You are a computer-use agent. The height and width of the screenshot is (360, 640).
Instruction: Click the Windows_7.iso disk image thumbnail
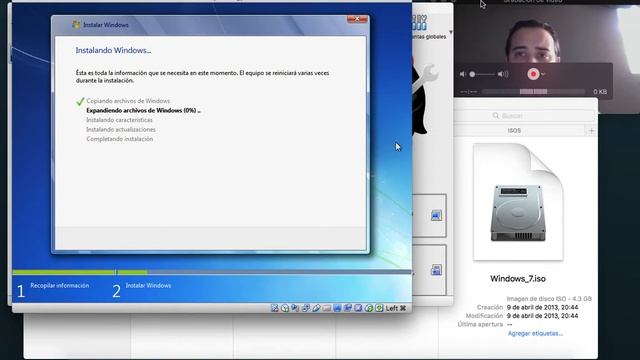[518, 202]
